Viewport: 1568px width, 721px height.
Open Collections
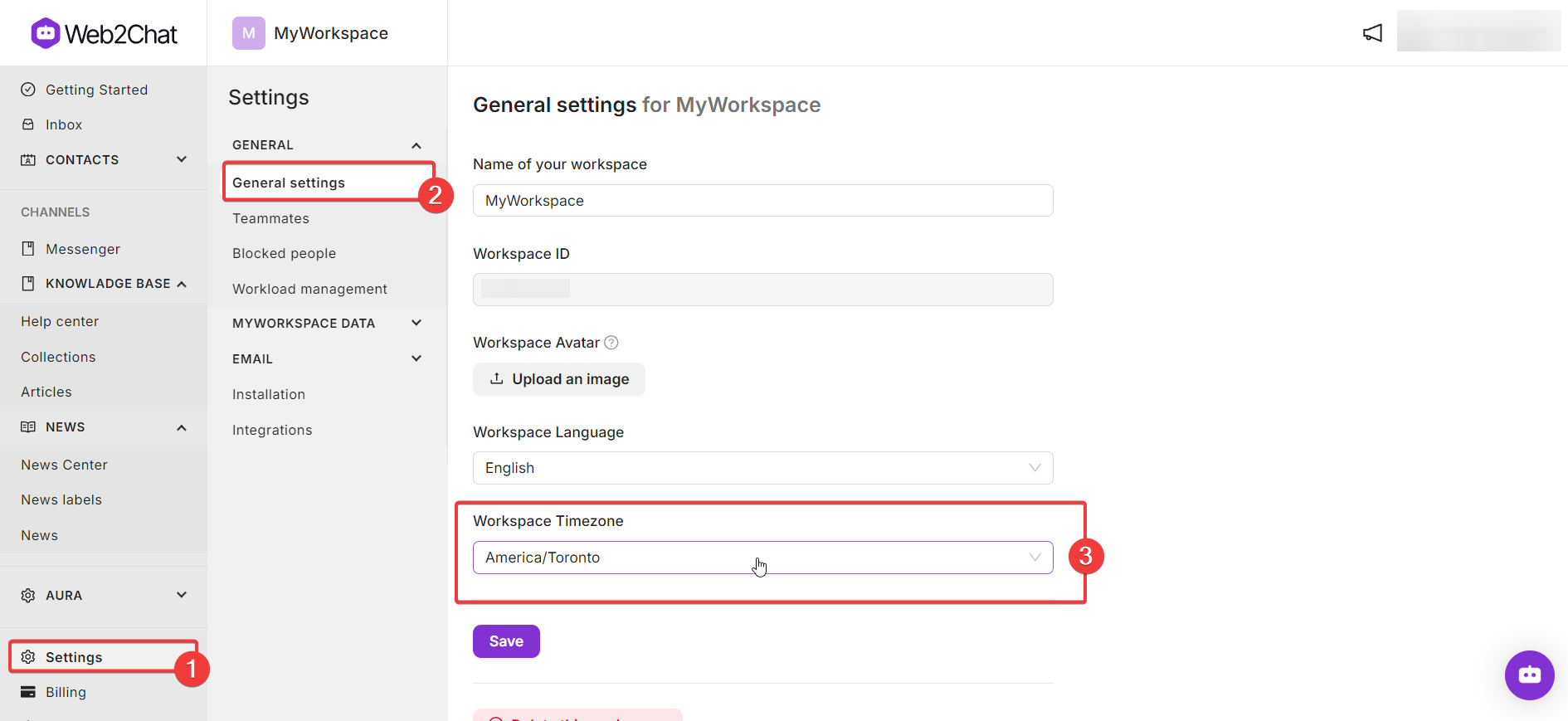[58, 357]
